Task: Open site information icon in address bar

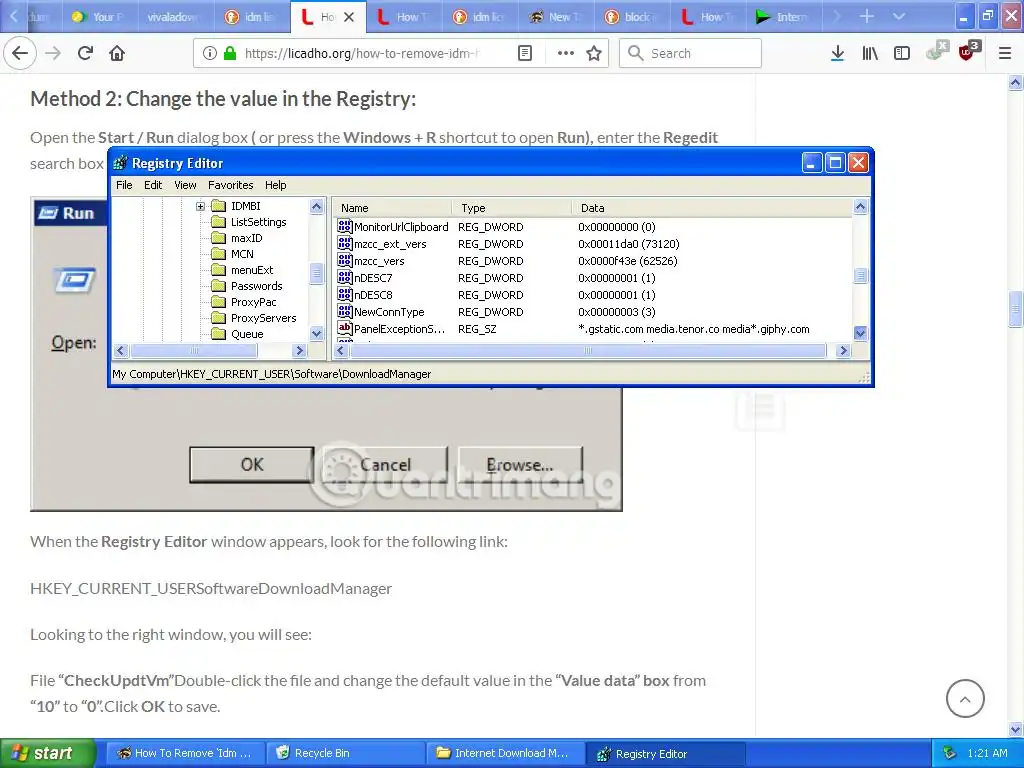Action: [209, 54]
